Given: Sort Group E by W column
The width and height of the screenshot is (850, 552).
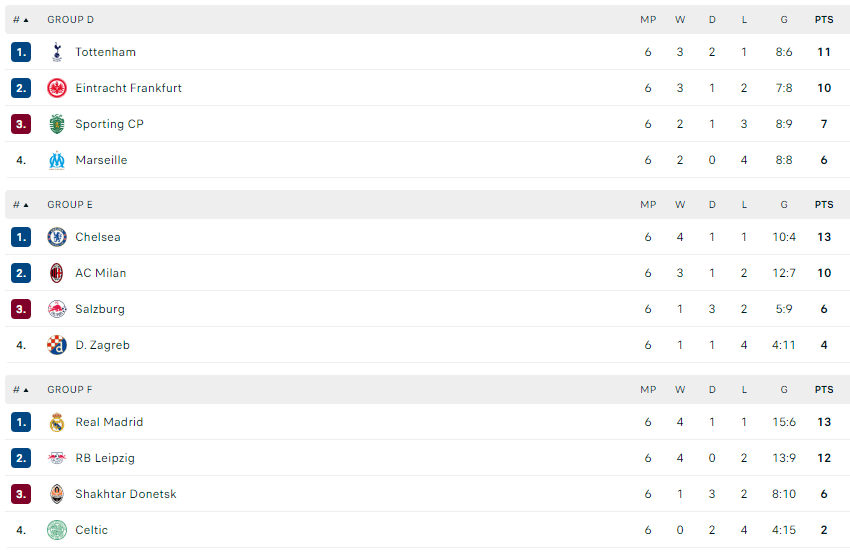Looking at the screenshot, I should click(680, 205).
